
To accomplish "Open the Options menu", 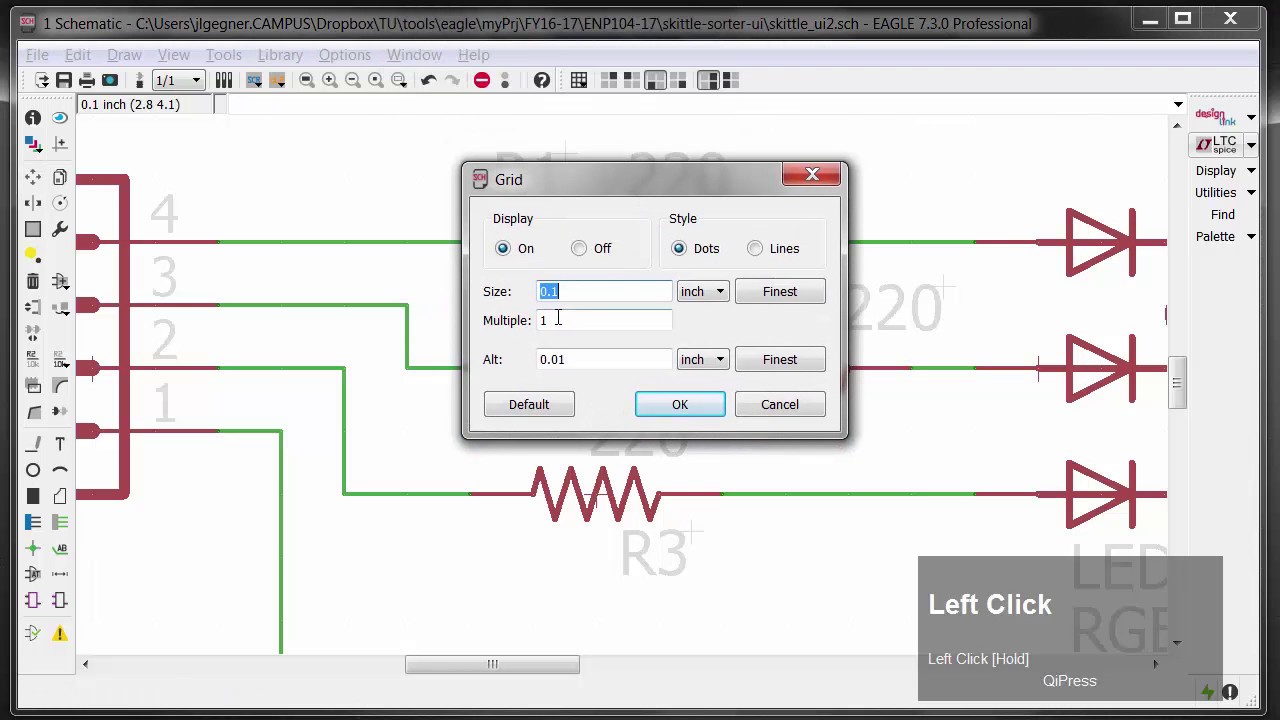I will (x=344, y=55).
